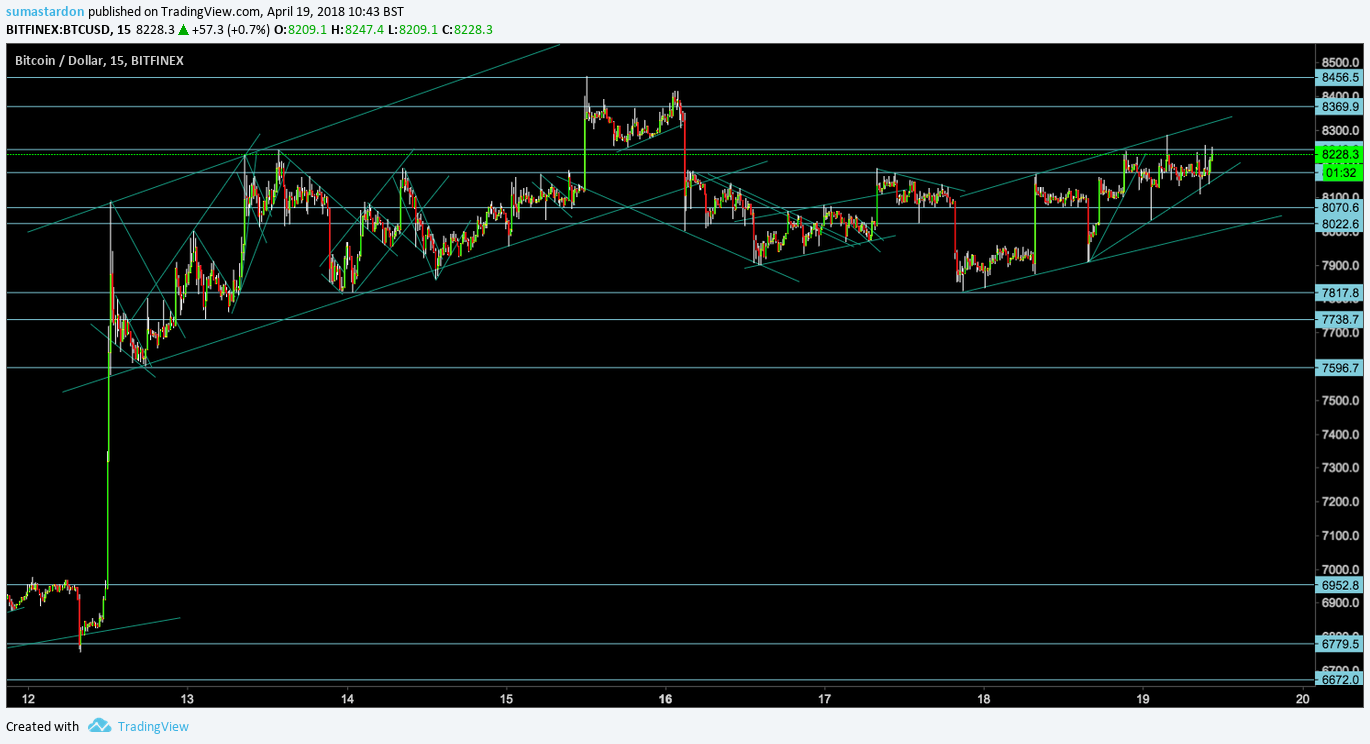Select the 7817.8 price level label
Screen dimensions: 1370x744
(1340, 293)
